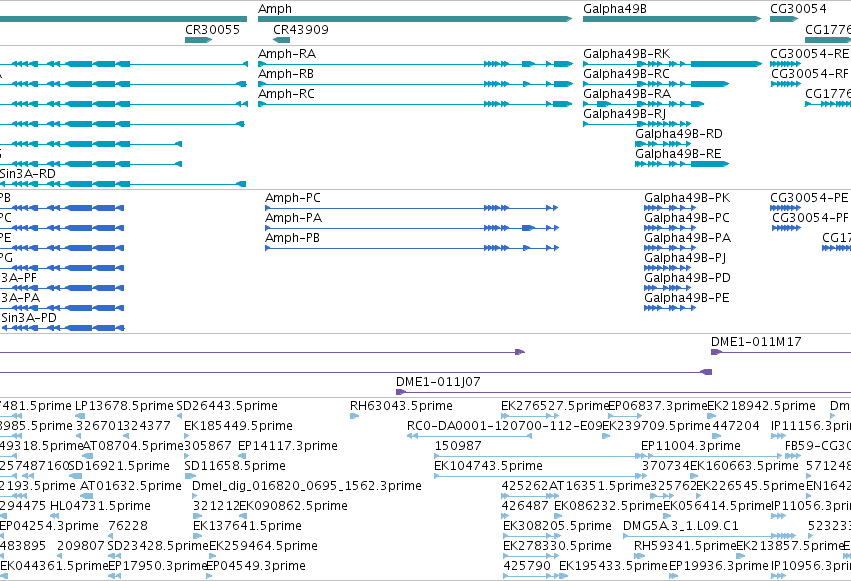851x581 pixels.
Task: Select the EK218942.5prime EST
Action: pos(712,416)
